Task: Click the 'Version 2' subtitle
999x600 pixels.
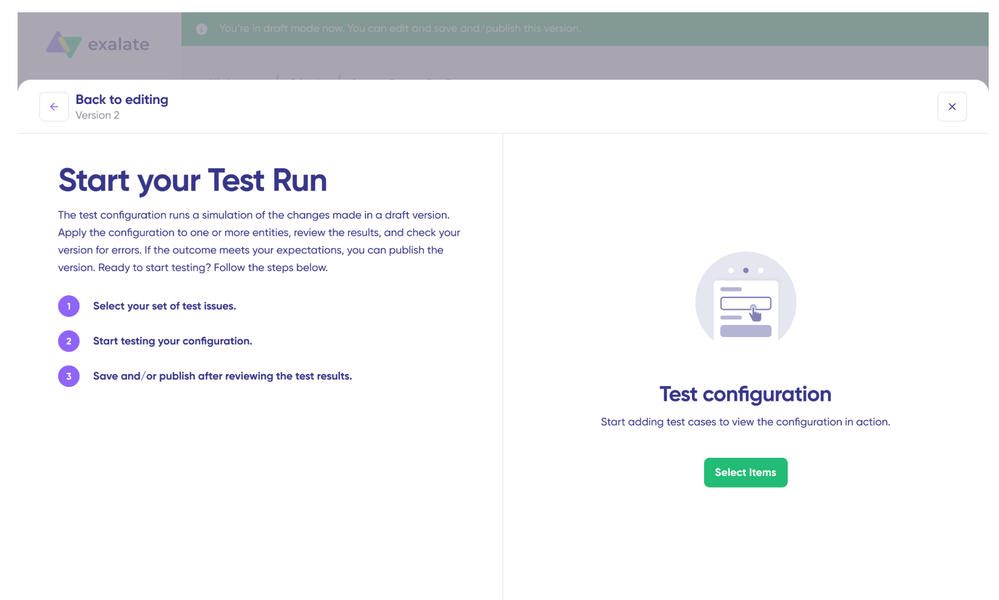Action: pos(97,115)
